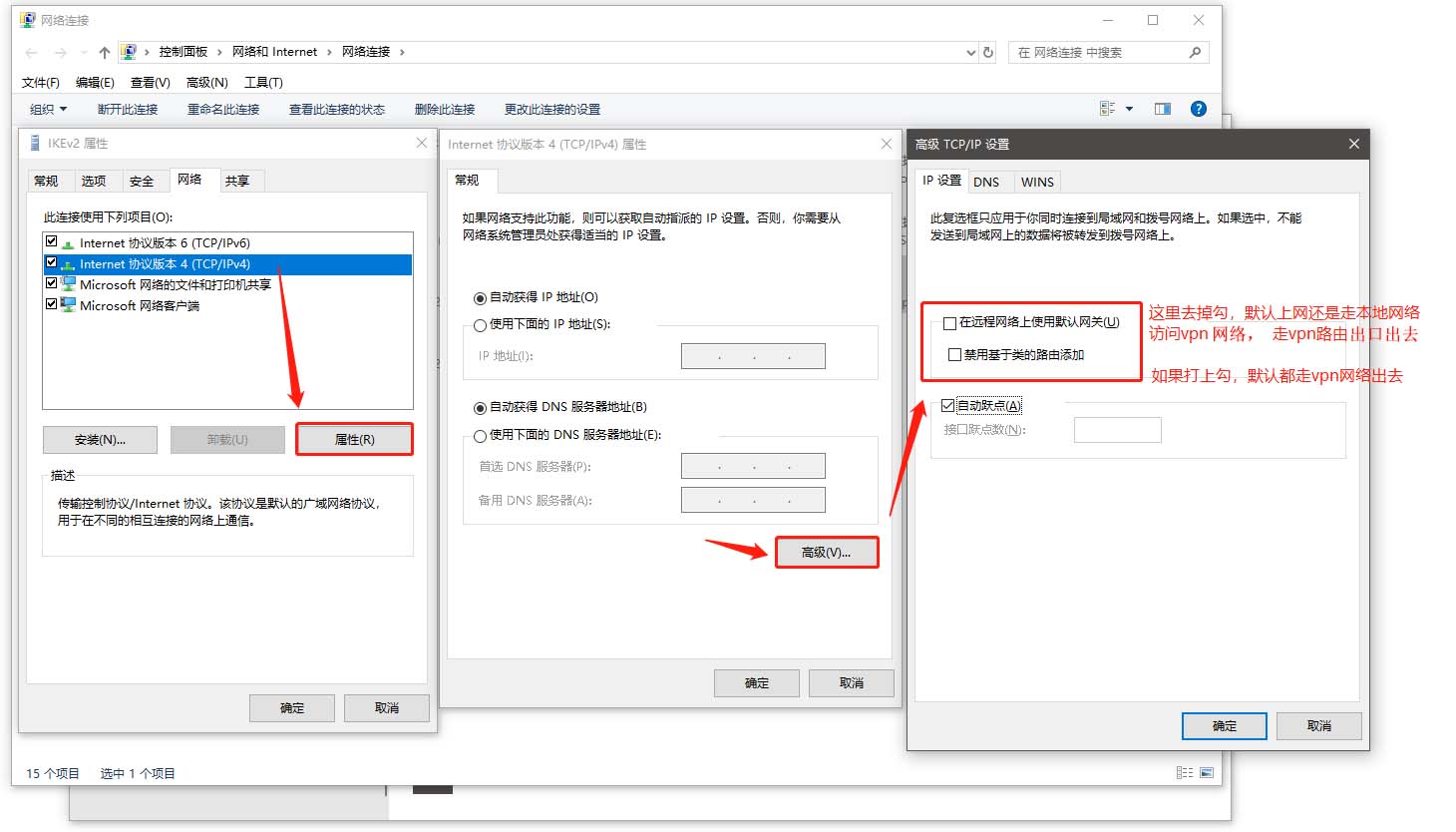1456x832 pixels.
Task: Check 禁用基于类的路由添加 option
Action: tap(954, 355)
